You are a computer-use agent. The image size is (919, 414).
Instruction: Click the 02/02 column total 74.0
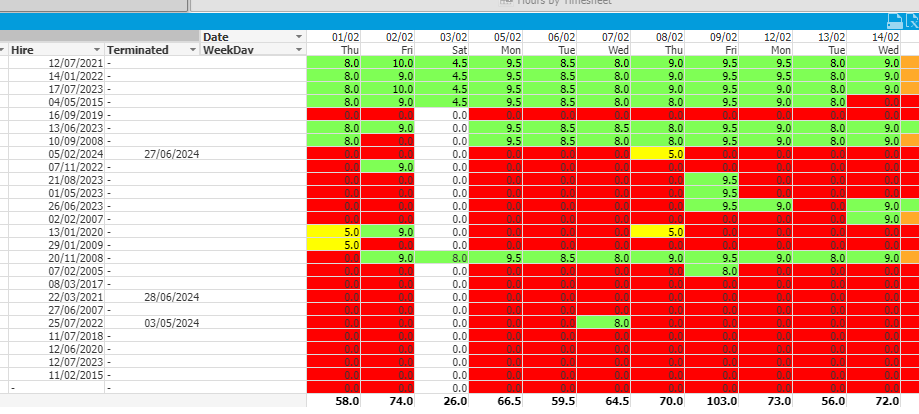401,401
